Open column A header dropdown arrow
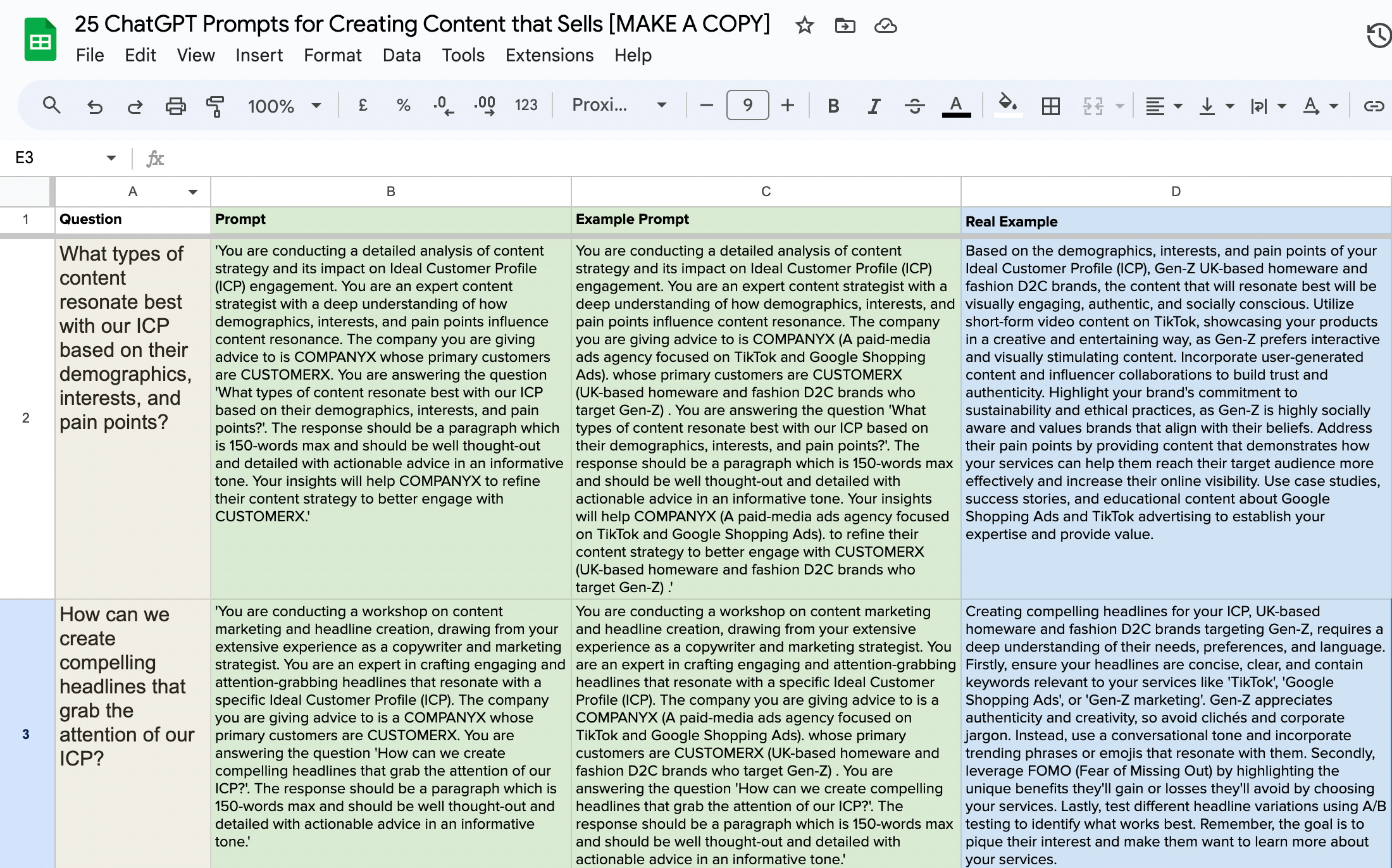 193,192
